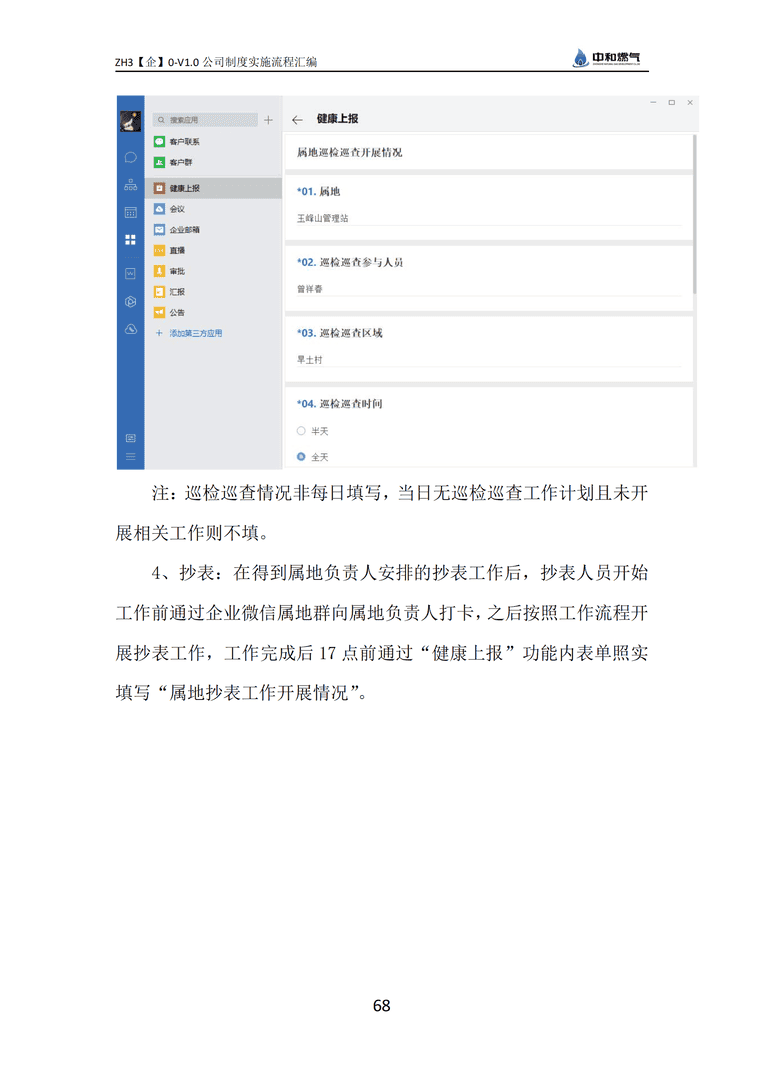Click the question label *04. 巡检巡查时间
The height and width of the screenshot is (1080, 764).
(340, 404)
